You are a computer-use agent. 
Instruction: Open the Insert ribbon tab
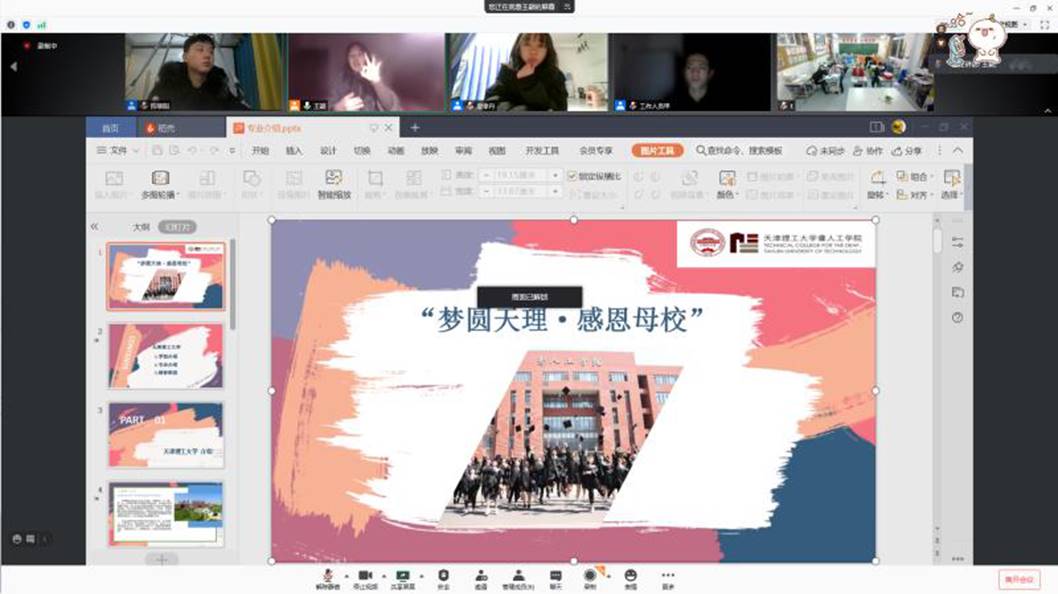294,151
